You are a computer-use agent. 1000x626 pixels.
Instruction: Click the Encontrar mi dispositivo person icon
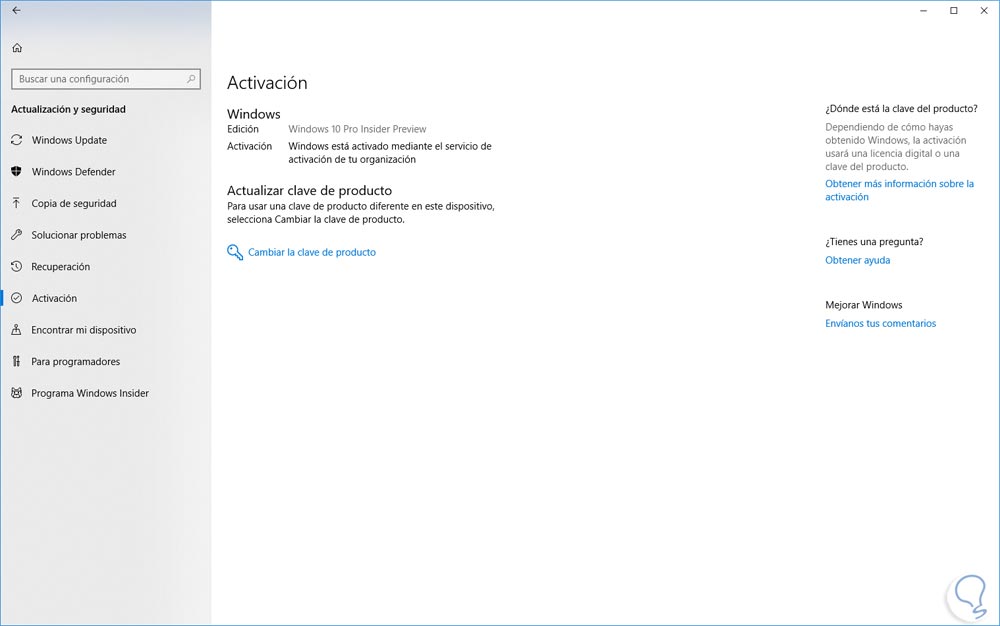point(17,330)
